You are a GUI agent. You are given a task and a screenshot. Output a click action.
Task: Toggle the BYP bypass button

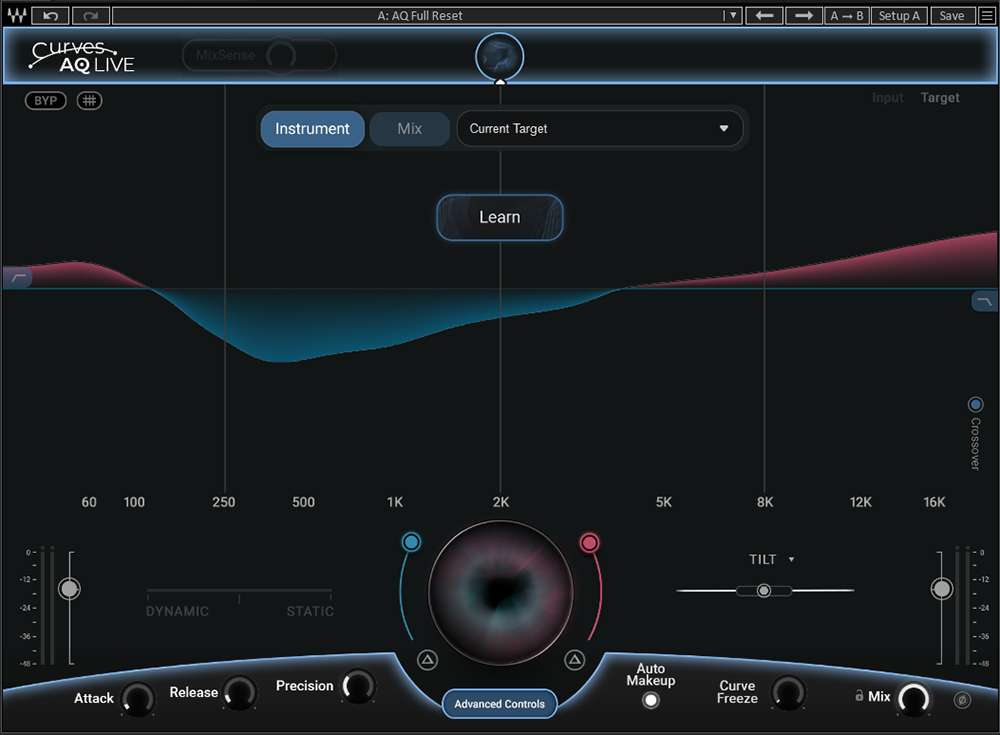tap(45, 101)
